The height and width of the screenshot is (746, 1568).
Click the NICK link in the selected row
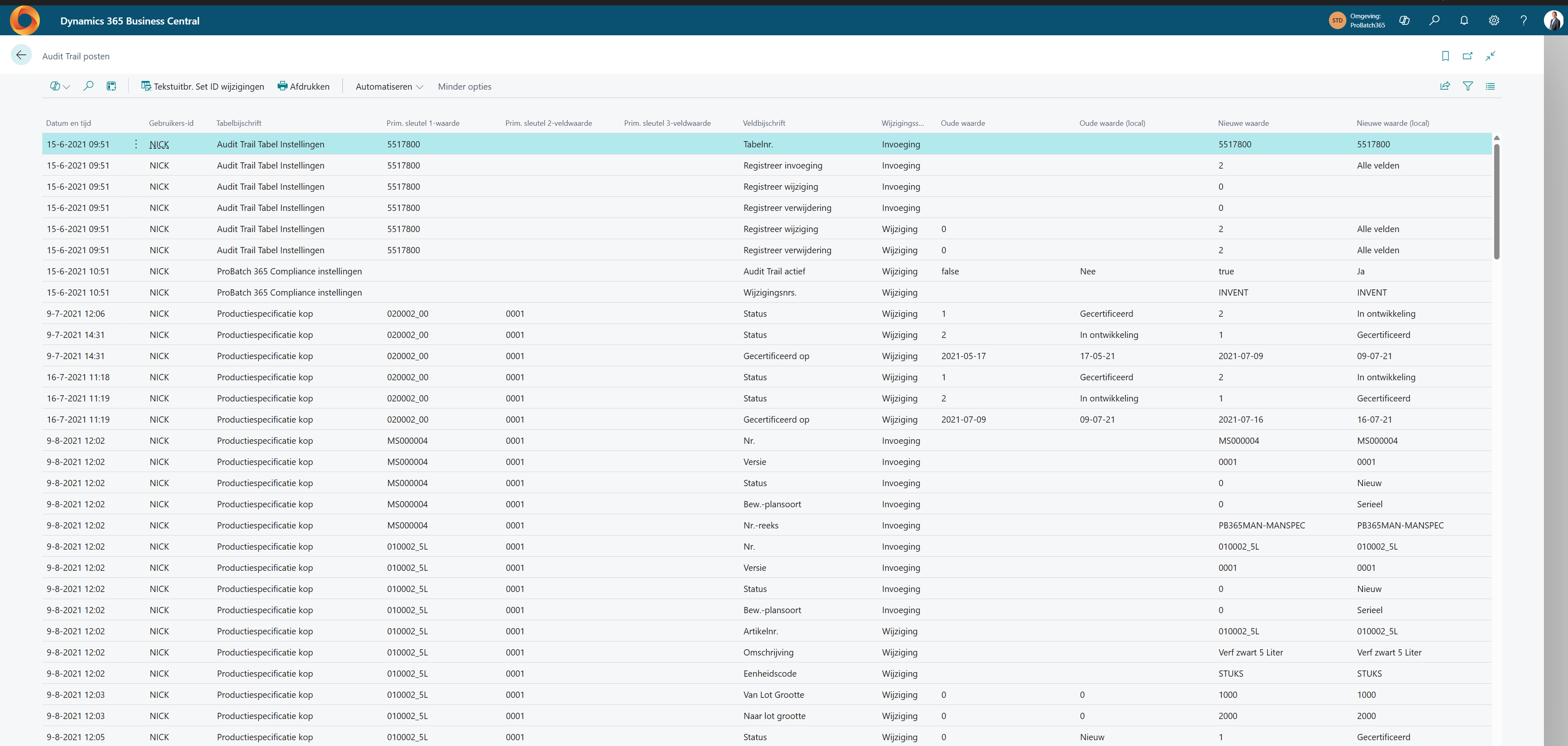click(x=159, y=144)
